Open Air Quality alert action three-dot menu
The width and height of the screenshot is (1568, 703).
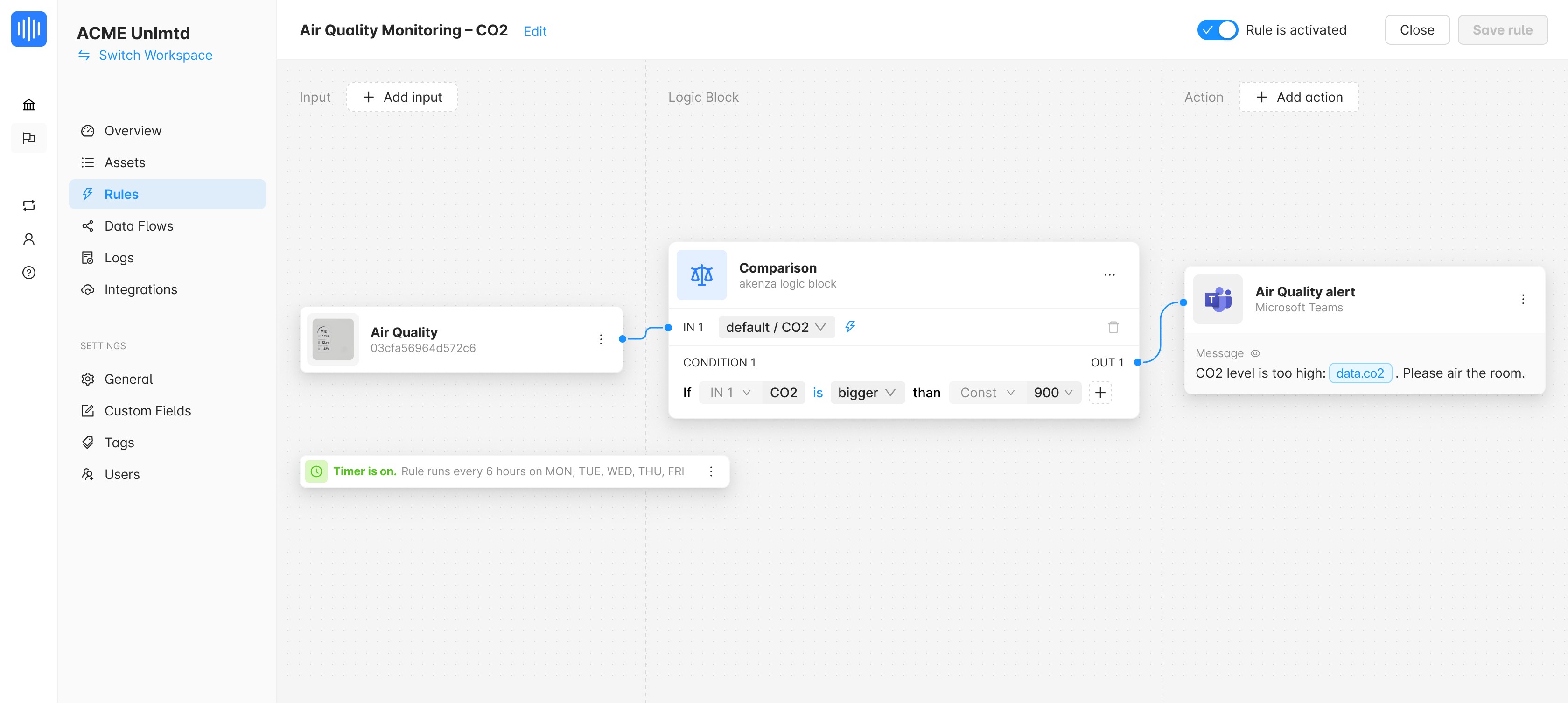point(1522,299)
